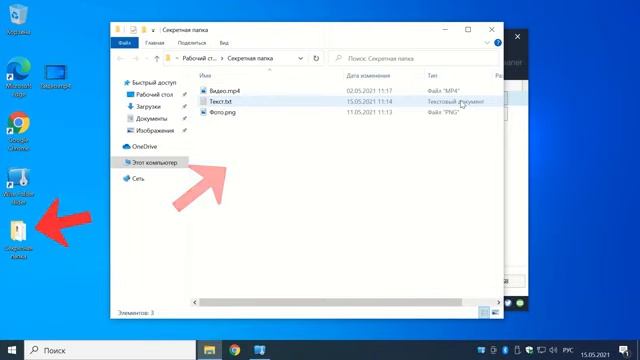Expand the ribbon with the chevron
Viewport: 640px width, 360px height.
(487, 43)
